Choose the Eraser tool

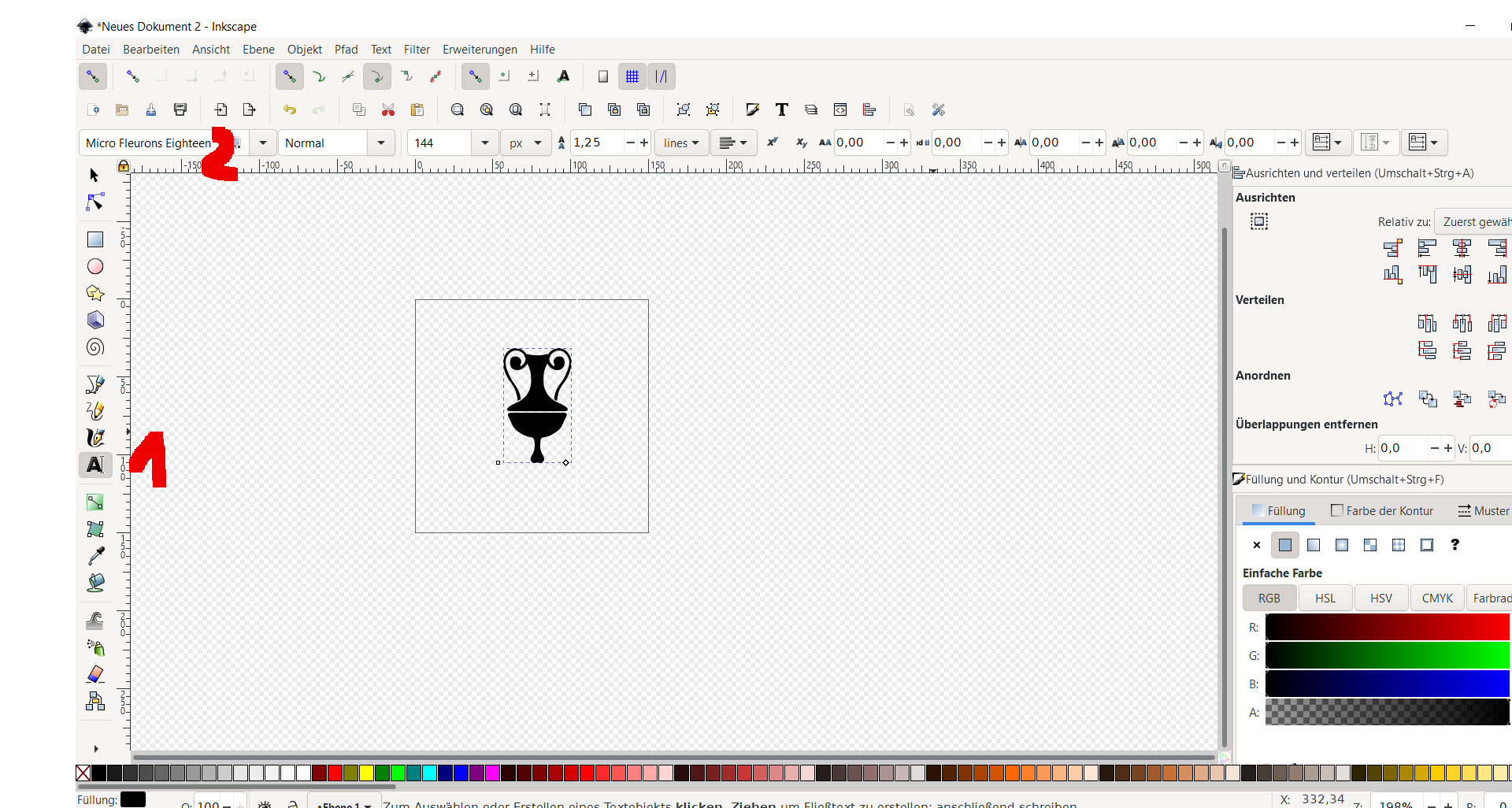point(95,674)
